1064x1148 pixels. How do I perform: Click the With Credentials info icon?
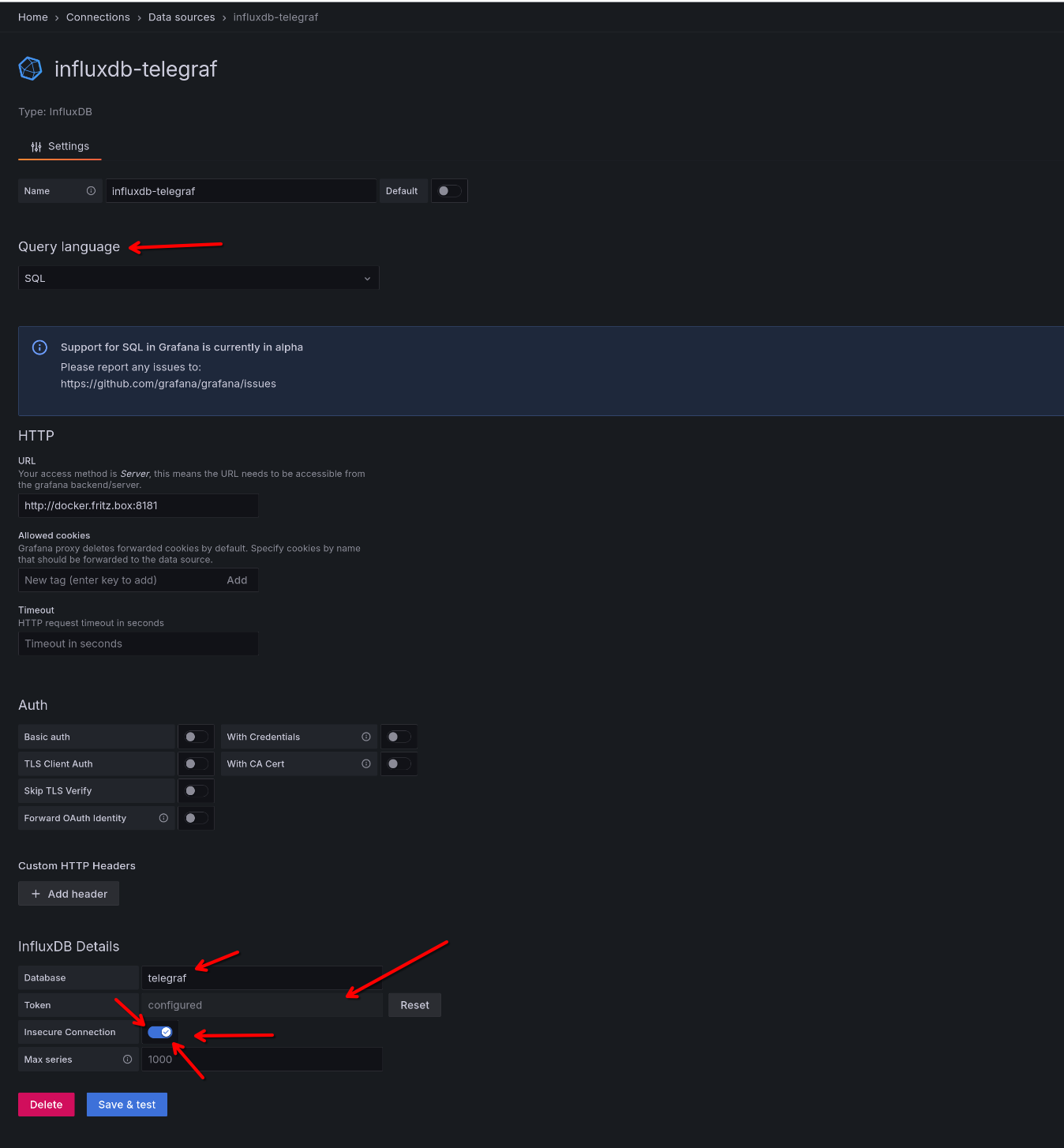pos(366,737)
